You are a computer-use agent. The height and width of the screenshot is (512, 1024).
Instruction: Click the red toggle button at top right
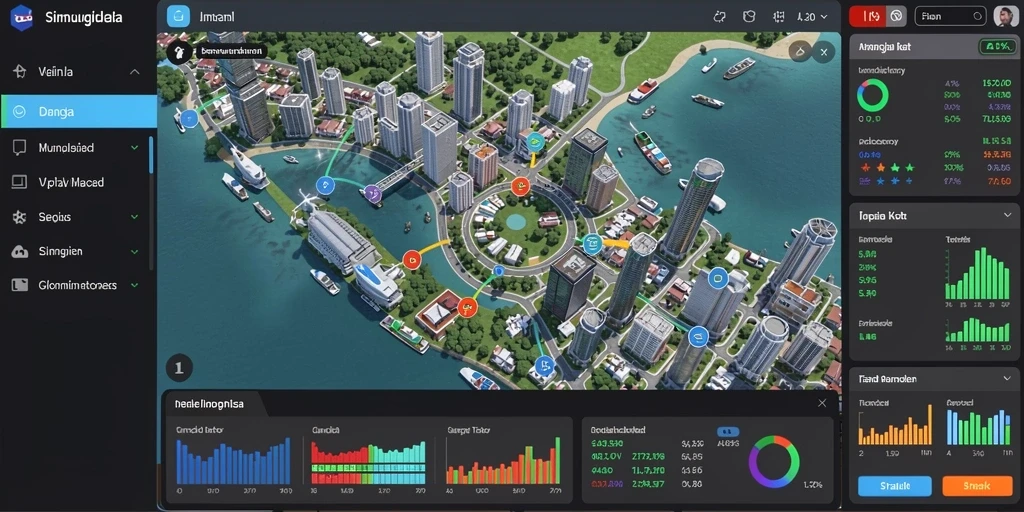coord(868,16)
